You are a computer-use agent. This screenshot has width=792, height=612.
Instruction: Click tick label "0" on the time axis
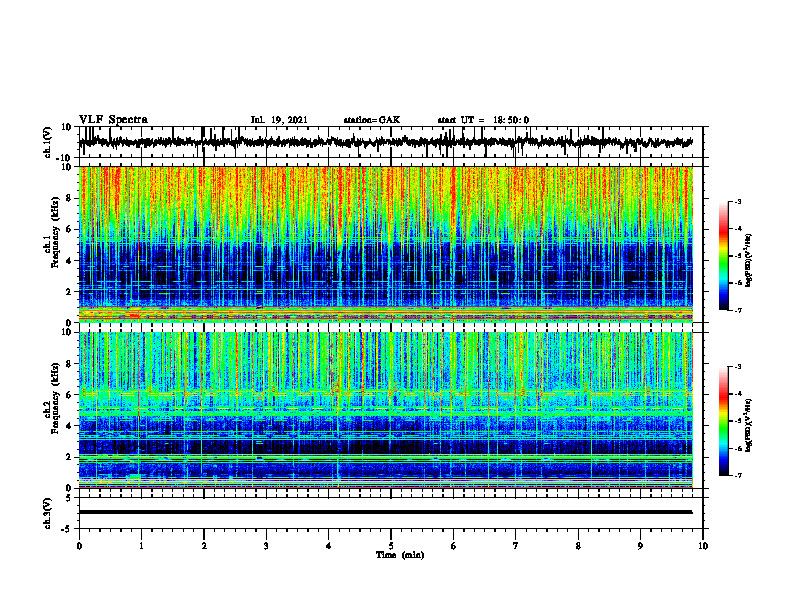[x=79, y=546]
